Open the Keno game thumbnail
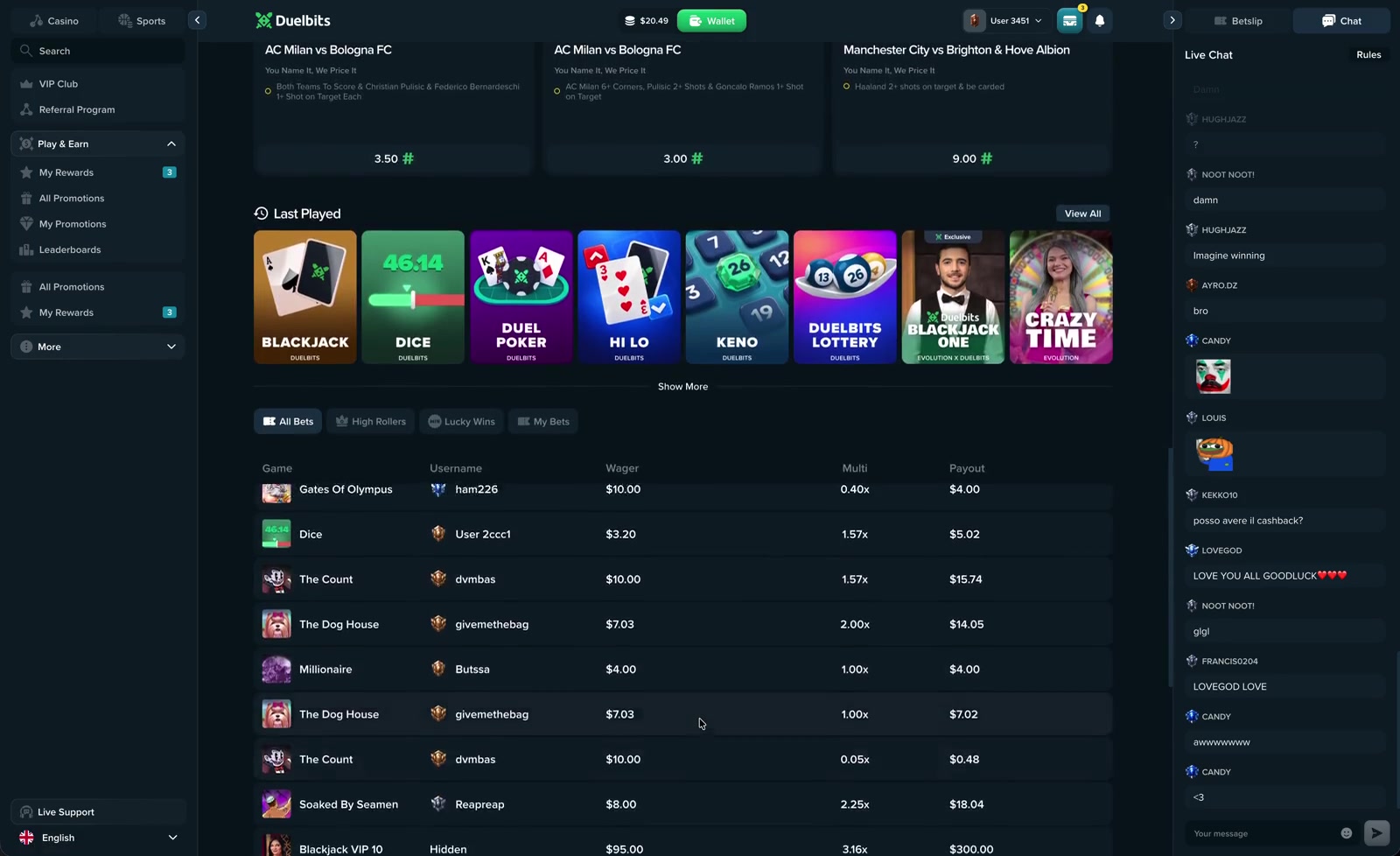1400x856 pixels. pos(737,297)
